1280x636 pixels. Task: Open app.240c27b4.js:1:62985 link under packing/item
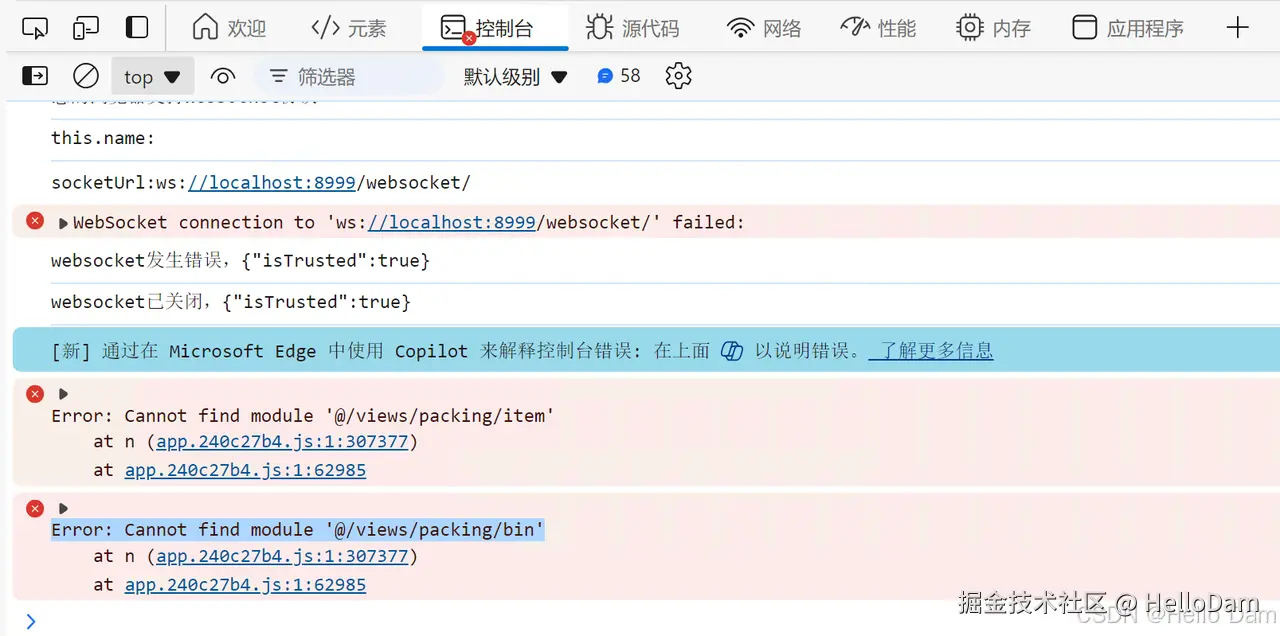click(x=246, y=470)
